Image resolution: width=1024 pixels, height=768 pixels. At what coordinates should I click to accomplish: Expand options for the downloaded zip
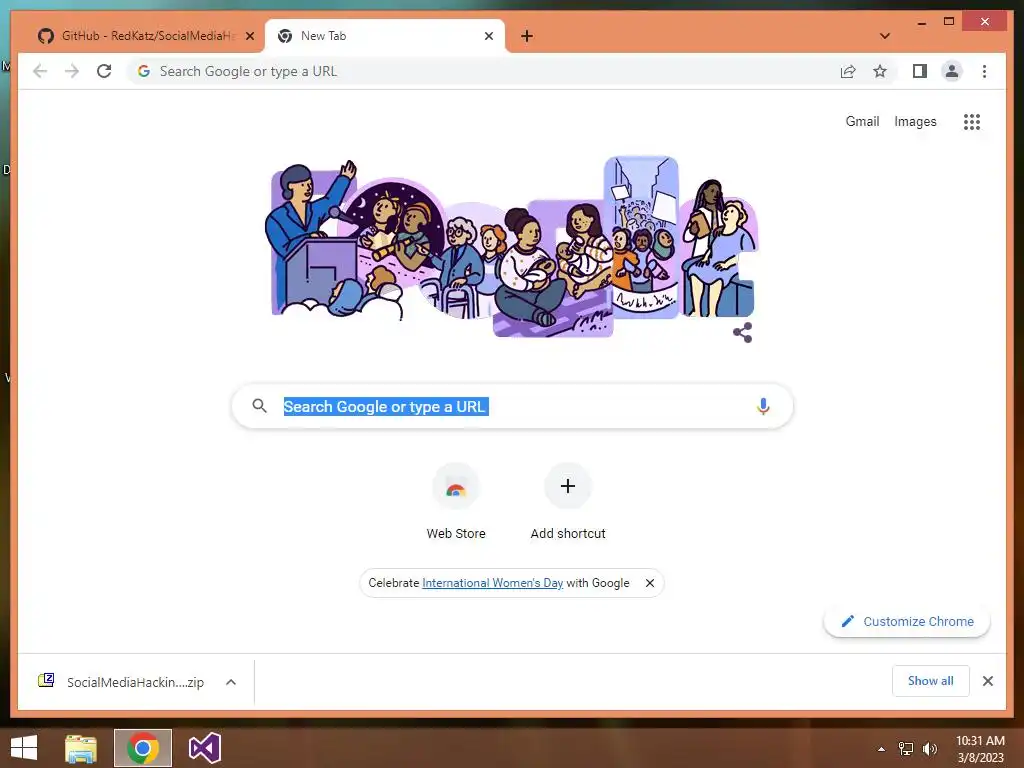231,682
